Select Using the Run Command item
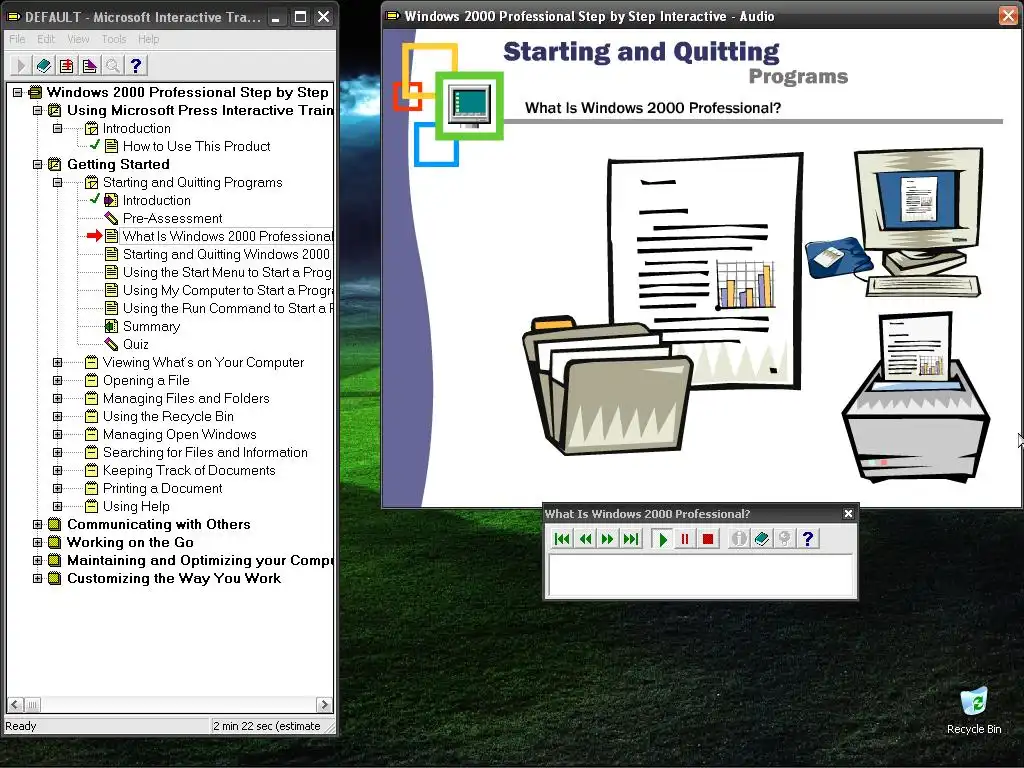The image size is (1024, 768). click(x=227, y=308)
